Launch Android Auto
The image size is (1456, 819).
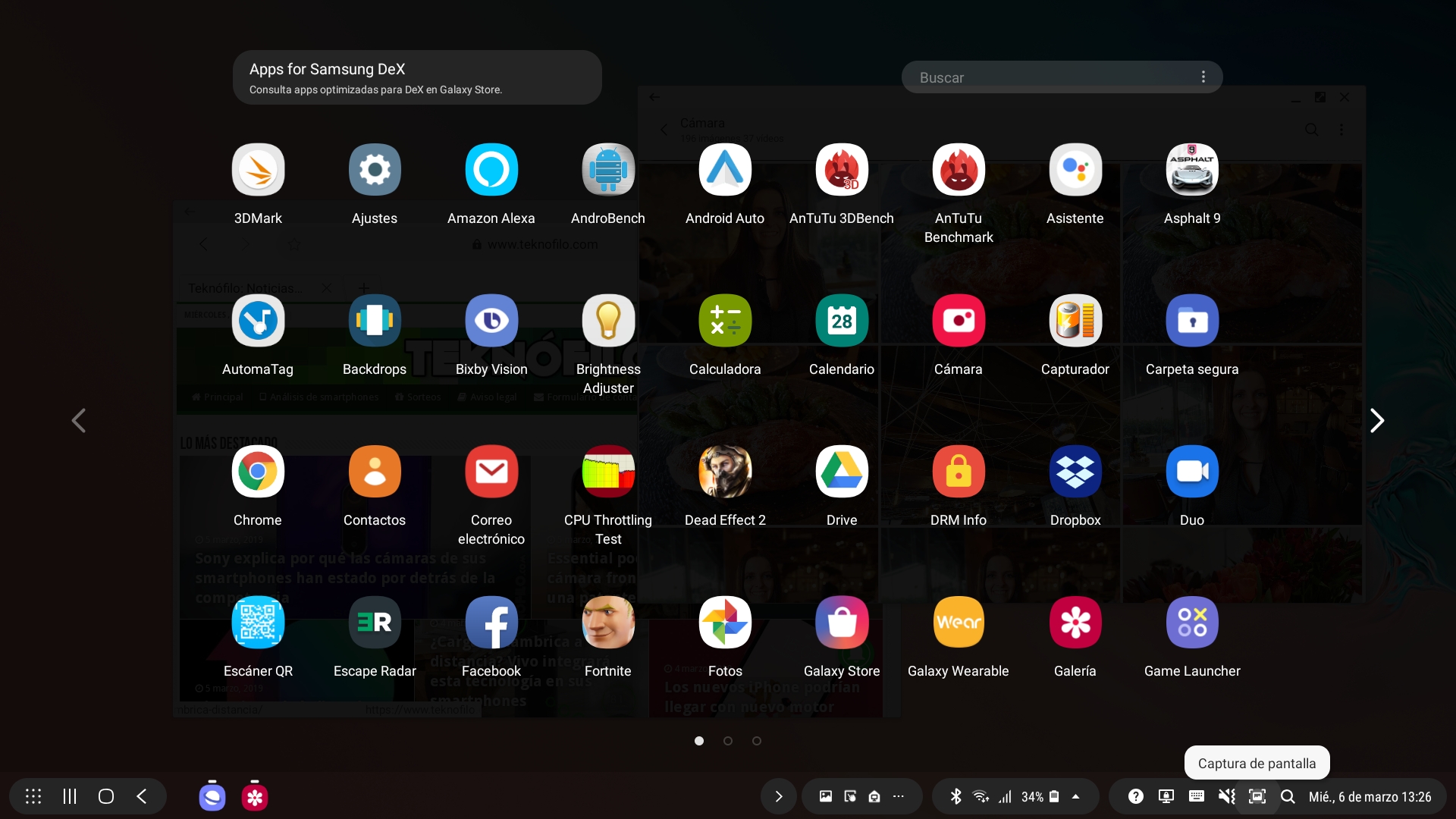coord(725,170)
